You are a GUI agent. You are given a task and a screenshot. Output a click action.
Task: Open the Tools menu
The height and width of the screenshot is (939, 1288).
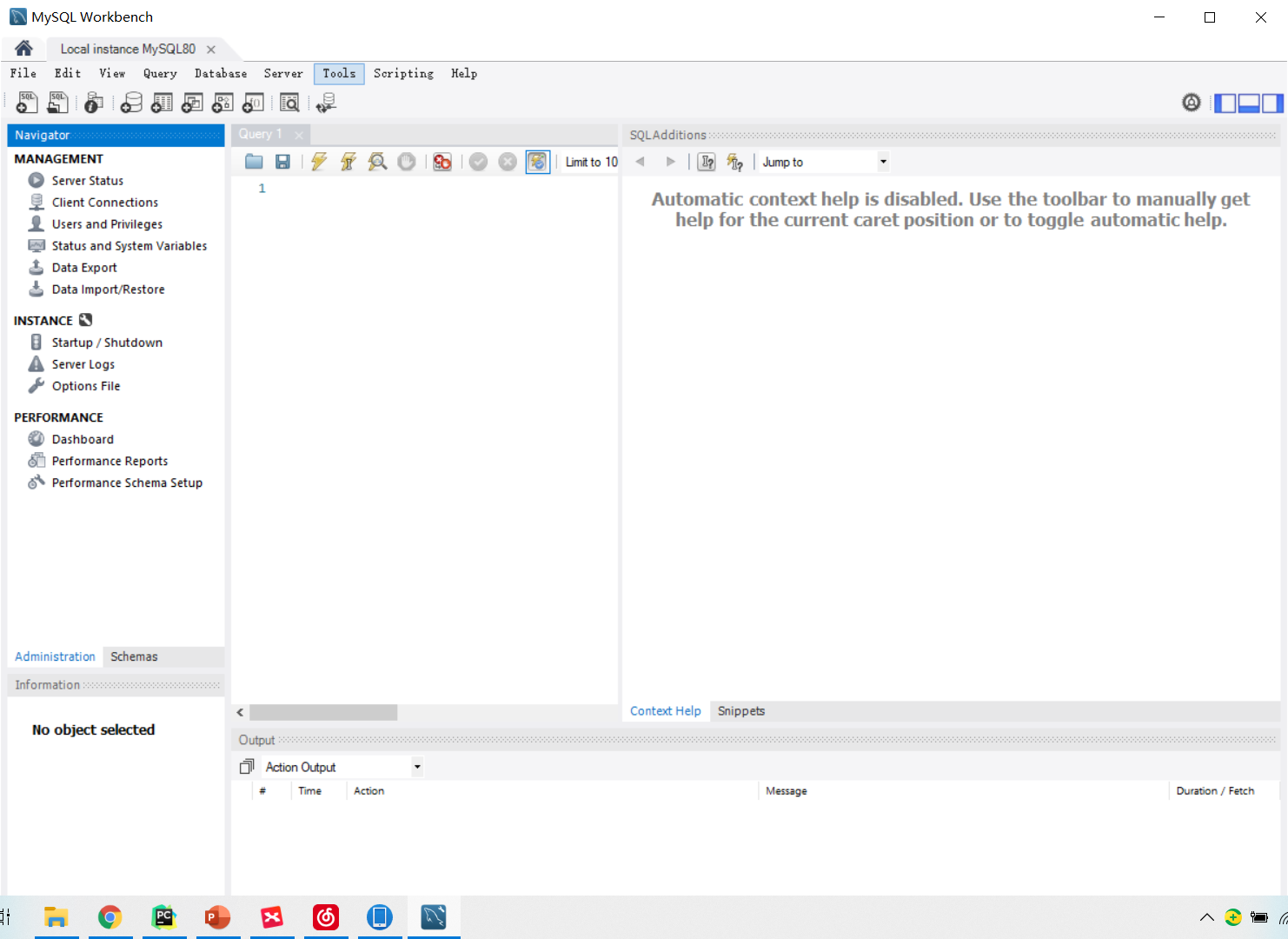point(339,73)
